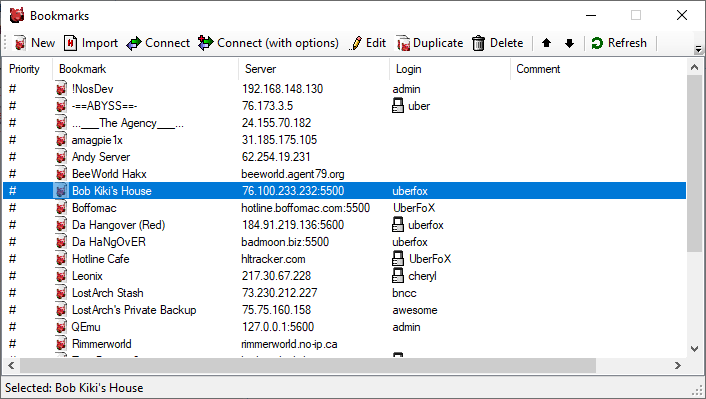The width and height of the screenshot is (706, 399).
Task: Click the Da Hangover (Red) bookmark icon
Action: [x=61, y=225]
